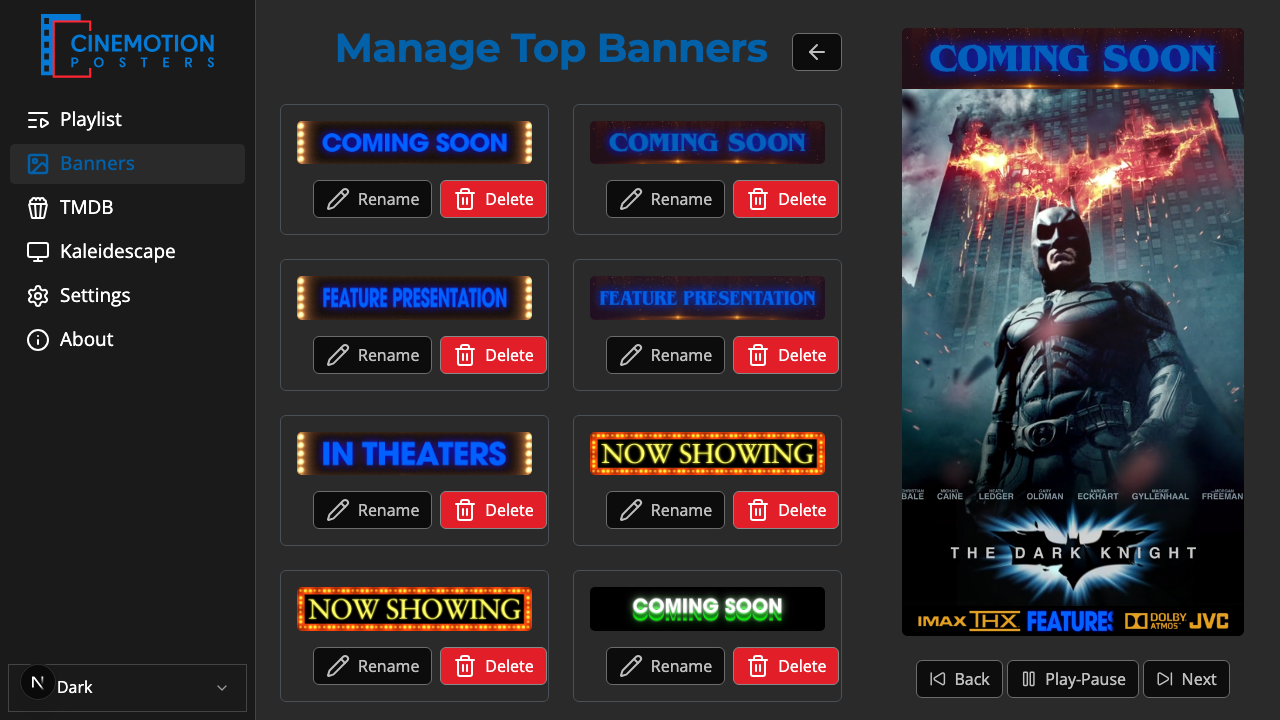Rename the Now Showing banner beside In Theaters
The image size is (1280, 720).
click(665, 510)
